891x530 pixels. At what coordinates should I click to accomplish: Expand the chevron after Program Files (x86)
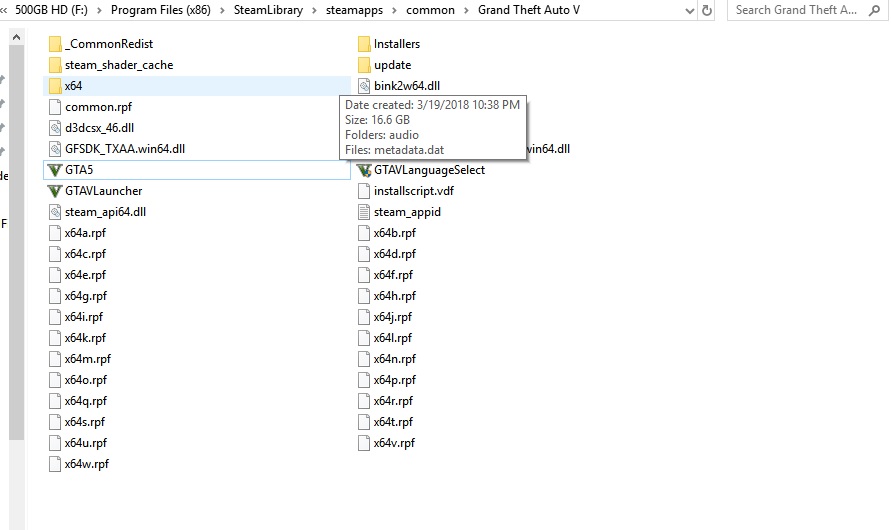222,10
